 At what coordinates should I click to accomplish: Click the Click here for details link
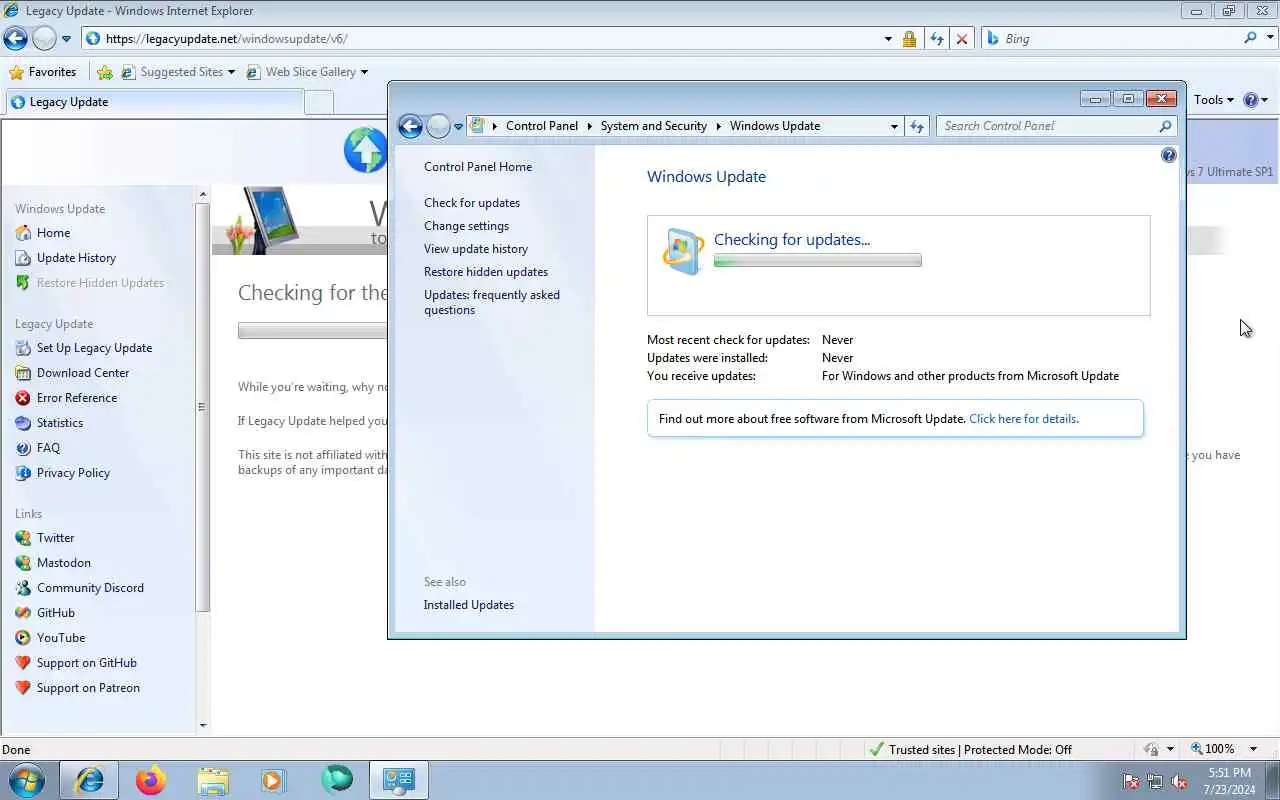(1024, 419)
